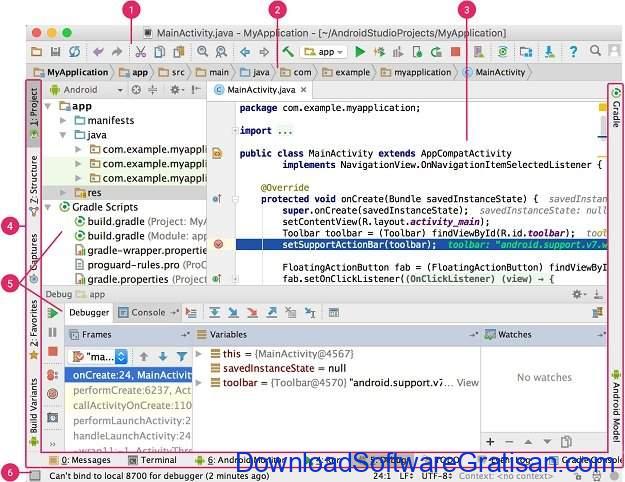
Task: Click the src breadcrumb item
Action: 171,73
